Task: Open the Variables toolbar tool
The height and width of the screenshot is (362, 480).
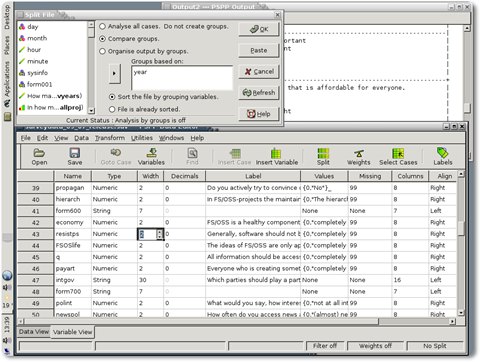Action: coord(151,157)
